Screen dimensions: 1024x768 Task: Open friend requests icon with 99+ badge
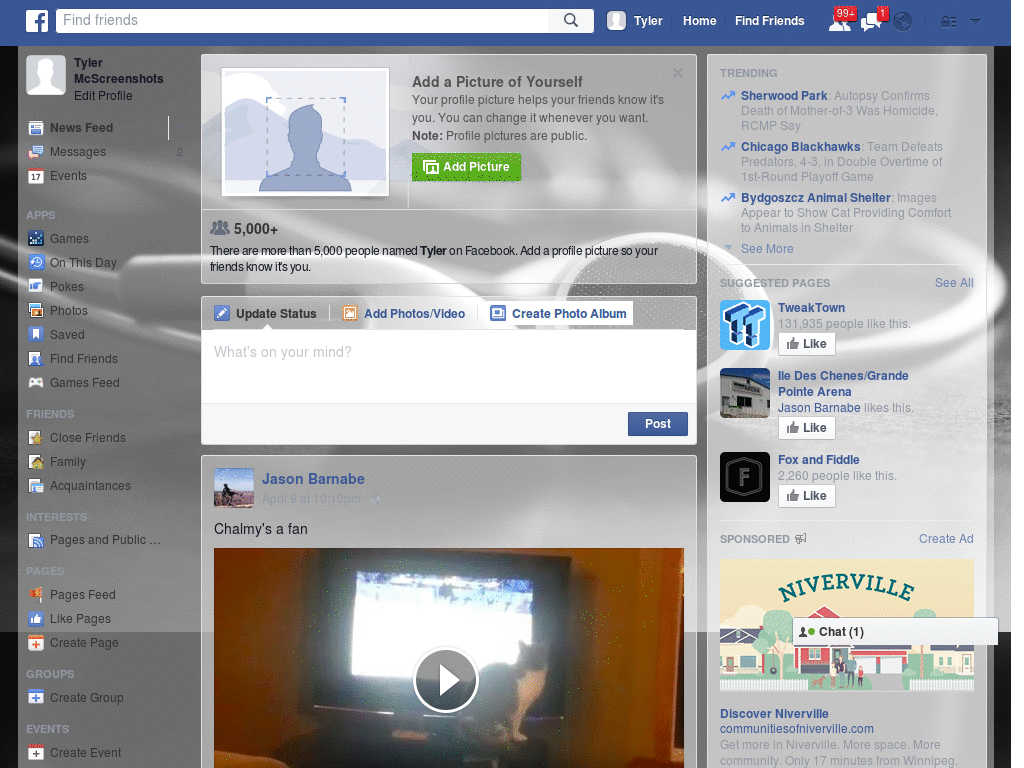tap(840, 21)
